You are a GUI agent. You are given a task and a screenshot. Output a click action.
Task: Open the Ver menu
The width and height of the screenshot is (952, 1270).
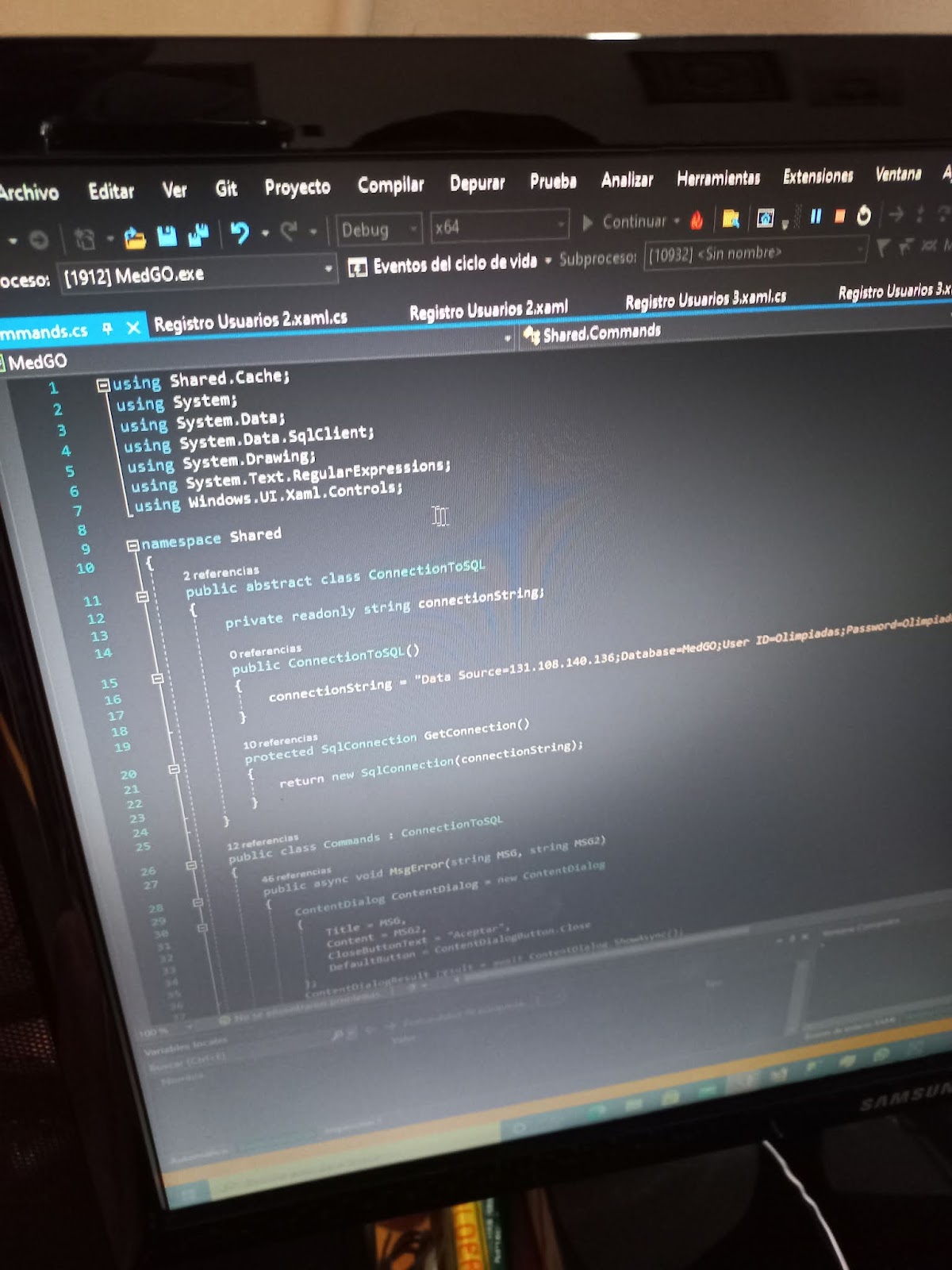175,190
